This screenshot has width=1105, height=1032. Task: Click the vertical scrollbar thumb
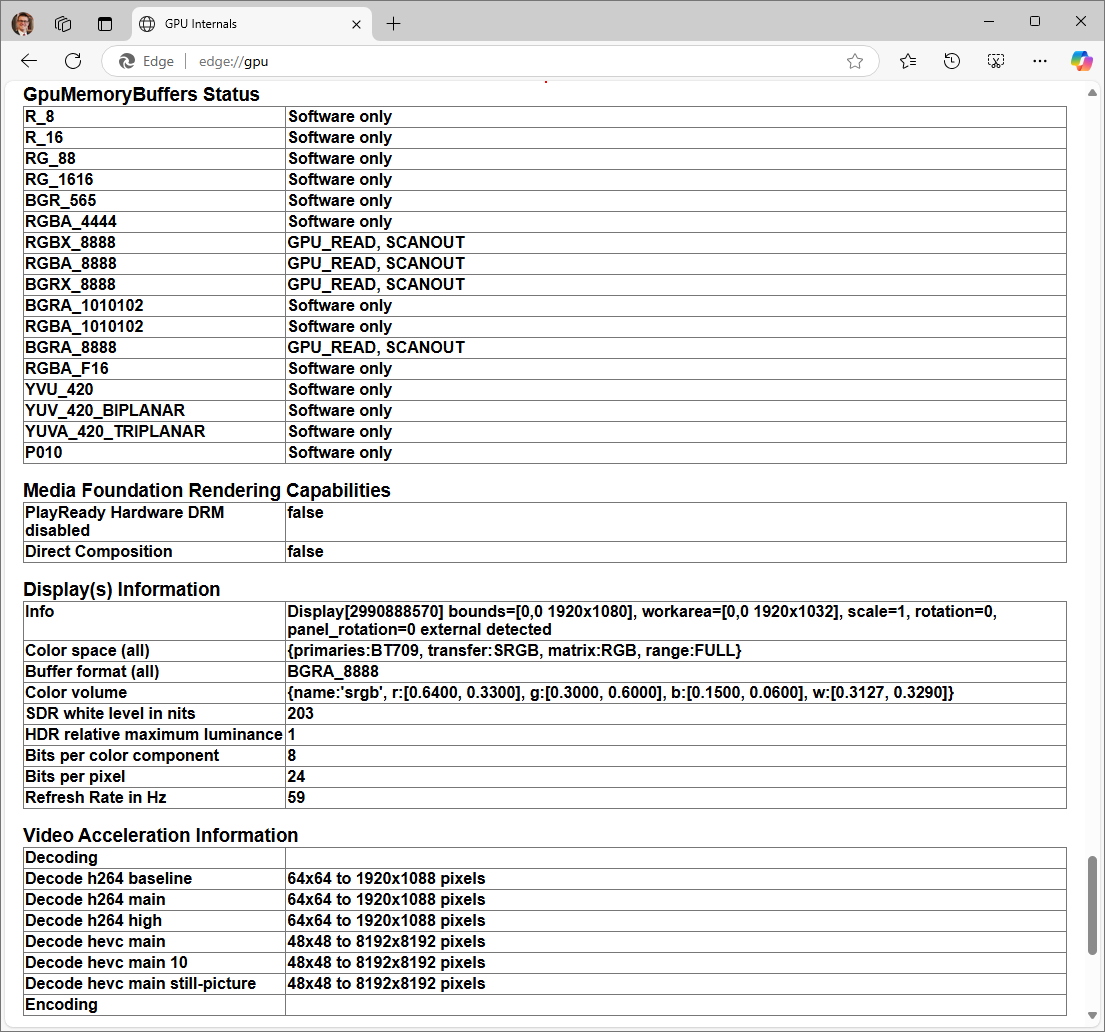point(1092,905)
